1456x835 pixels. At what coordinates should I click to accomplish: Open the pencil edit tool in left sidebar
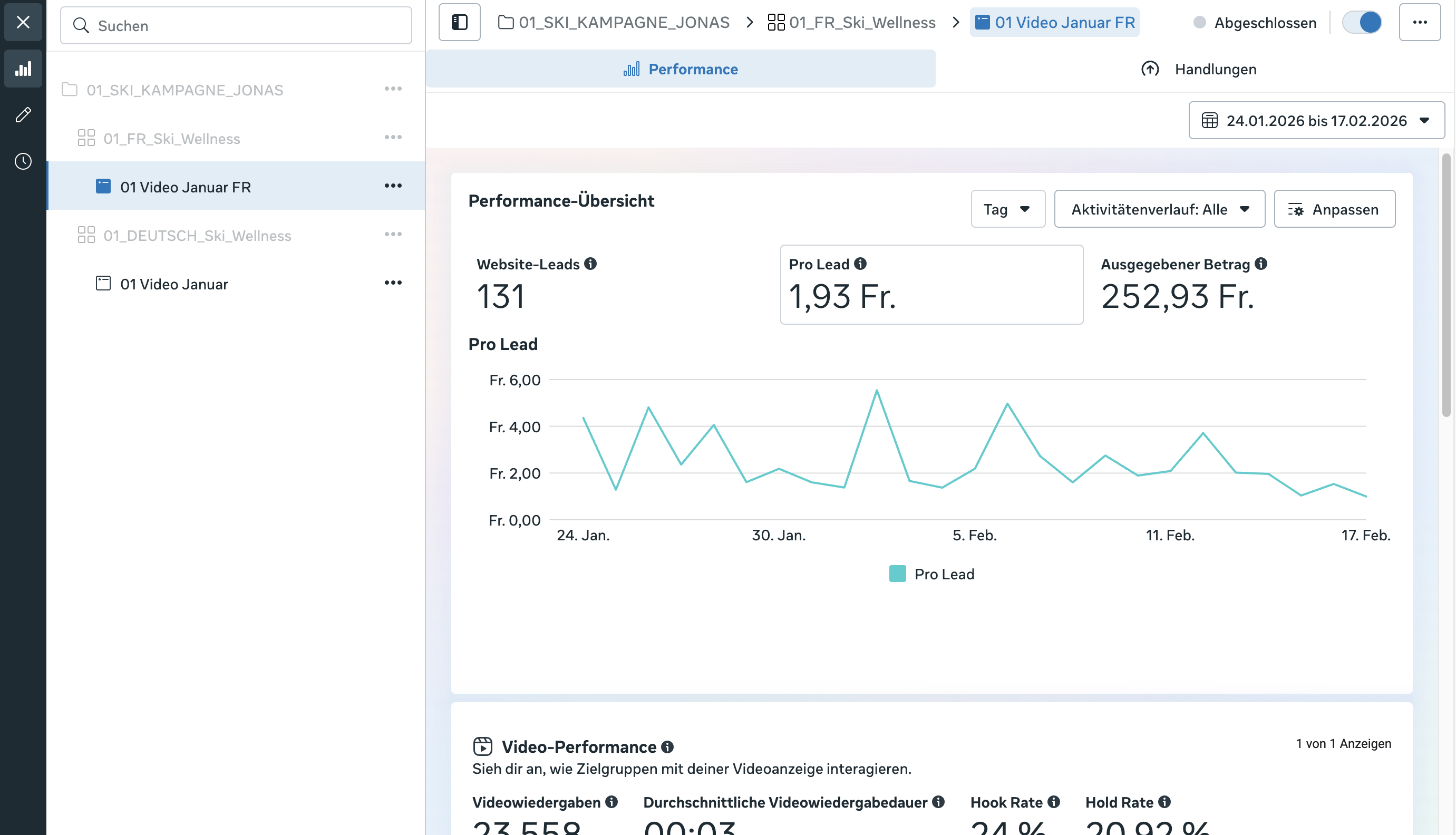coord(22,114)
